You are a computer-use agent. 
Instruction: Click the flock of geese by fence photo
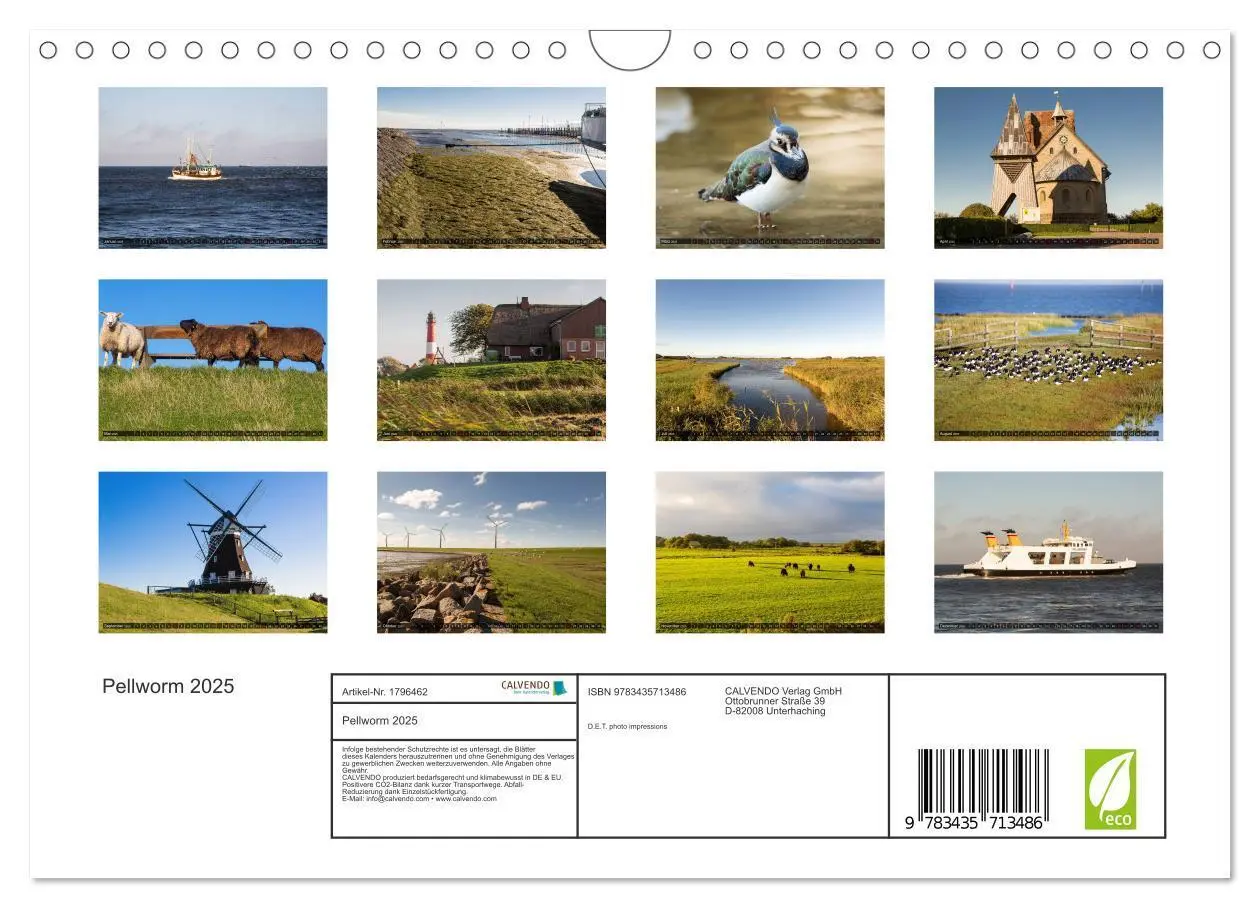click(1048, 360)
